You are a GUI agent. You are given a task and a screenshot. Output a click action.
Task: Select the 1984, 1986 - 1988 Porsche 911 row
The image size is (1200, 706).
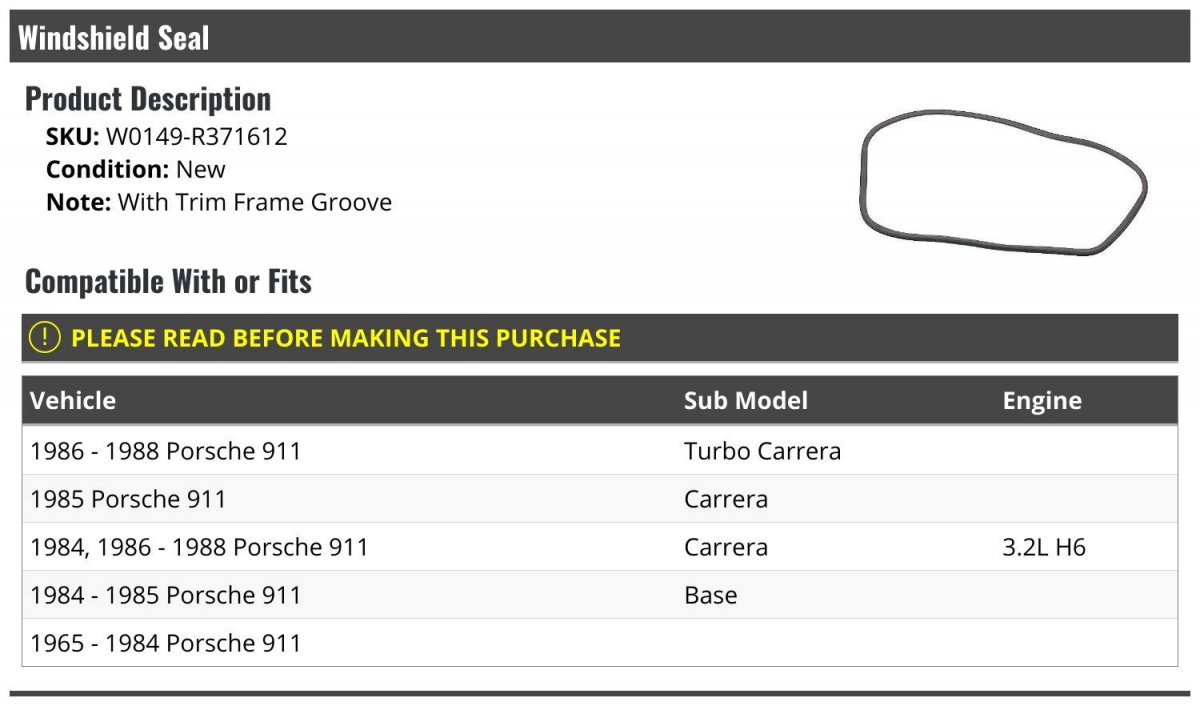coord(600,547)
